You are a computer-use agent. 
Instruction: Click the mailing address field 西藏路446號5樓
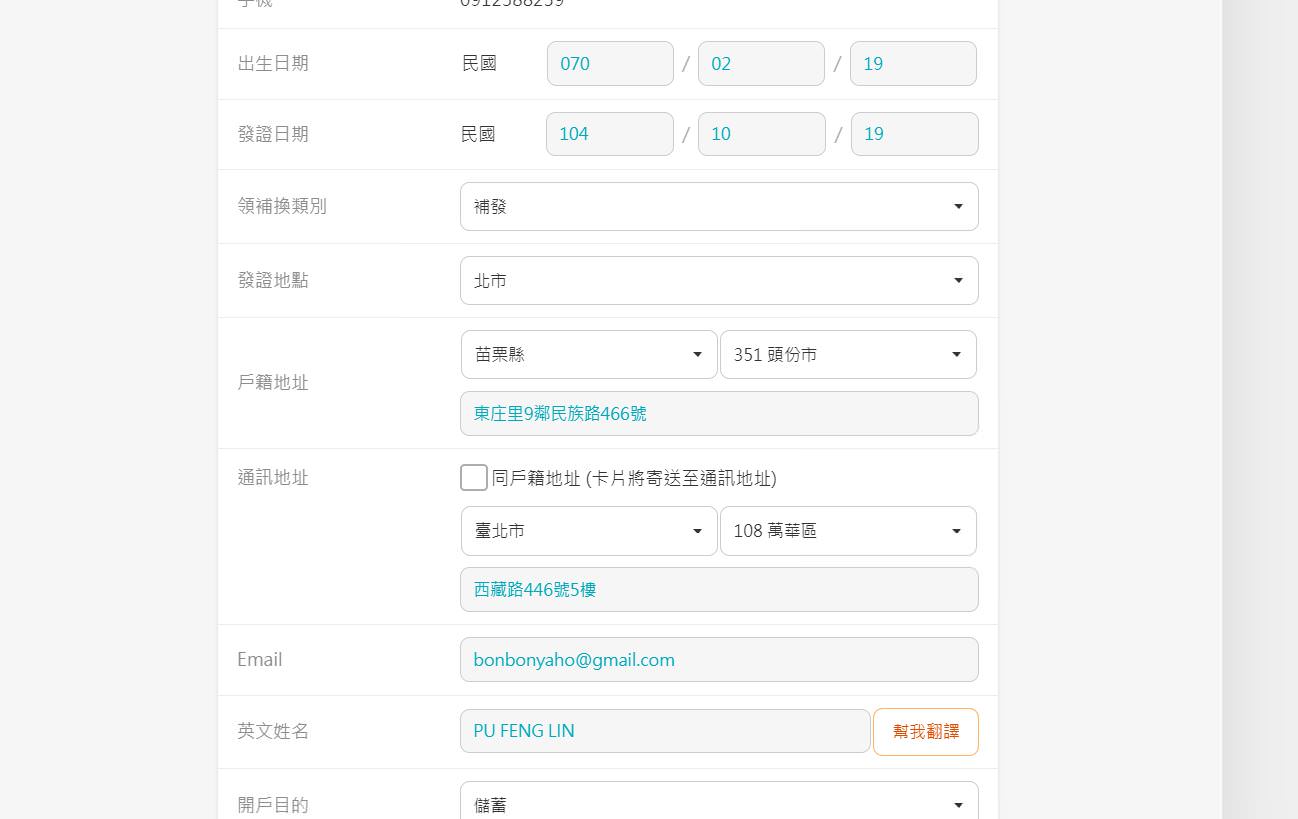(718, 590)
